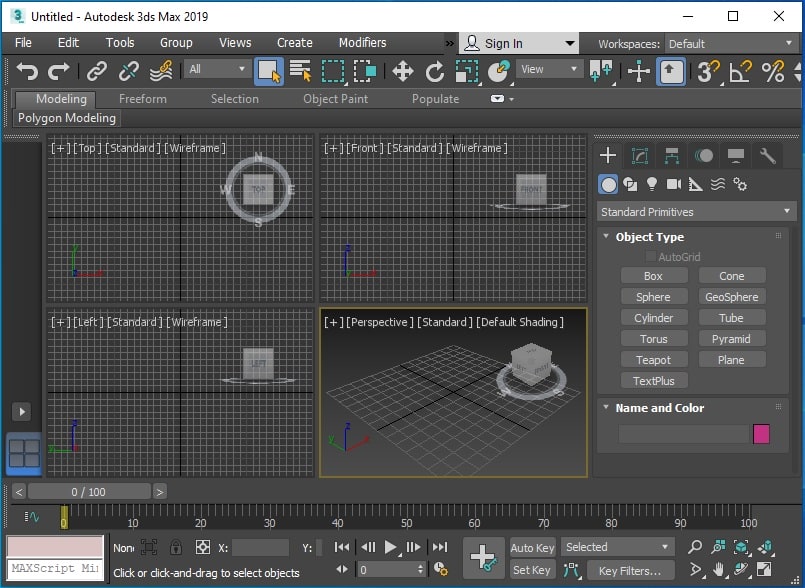Viewport: 805px width, 588px height.
Task: Open the Modify command panel tab
Action: click(x=640, y=155)
